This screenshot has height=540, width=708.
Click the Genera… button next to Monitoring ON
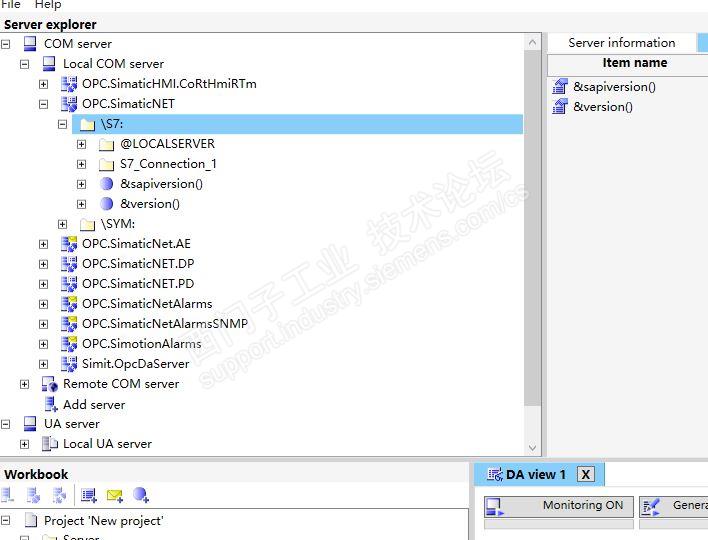674,507
